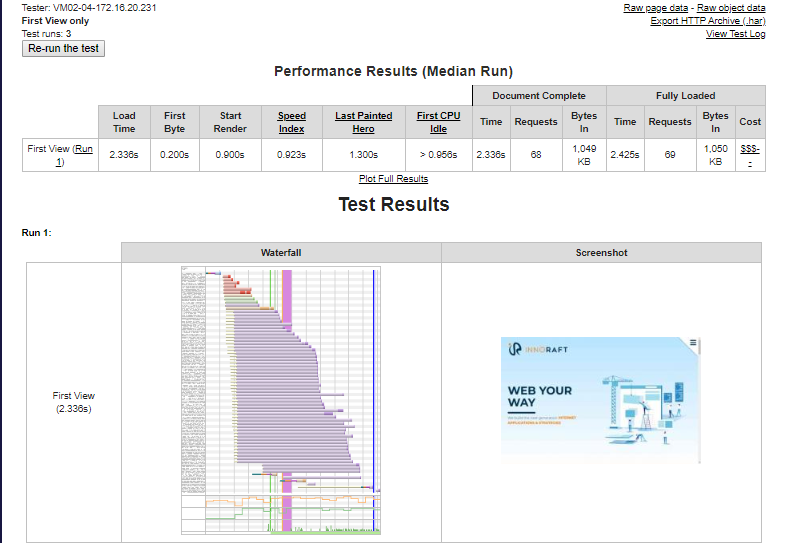Screen dimensions: 786x543
Task: Select the 0.923s Speed Index value
Action: coord(291,155)
